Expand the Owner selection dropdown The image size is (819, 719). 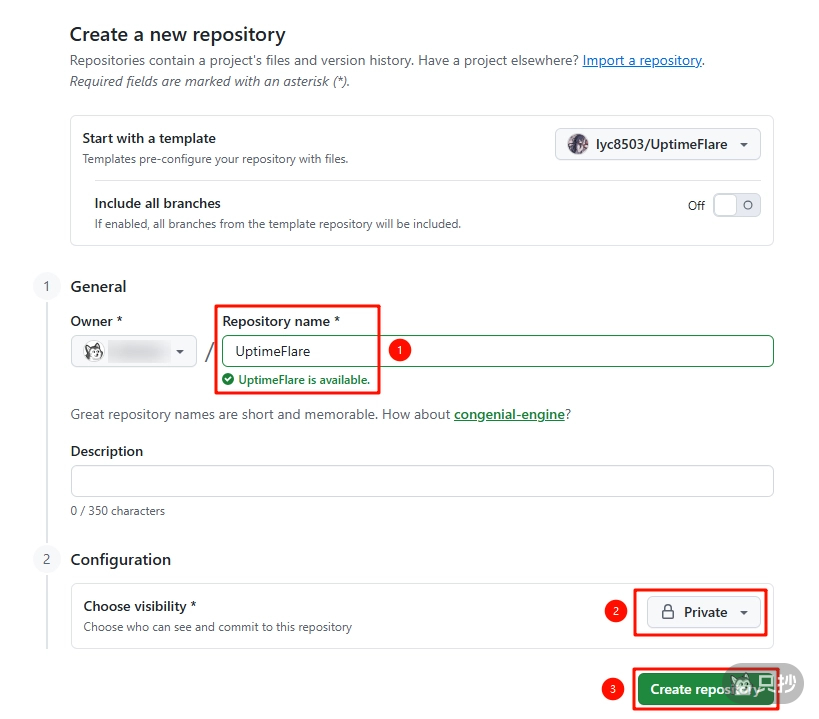pos(134,352)
